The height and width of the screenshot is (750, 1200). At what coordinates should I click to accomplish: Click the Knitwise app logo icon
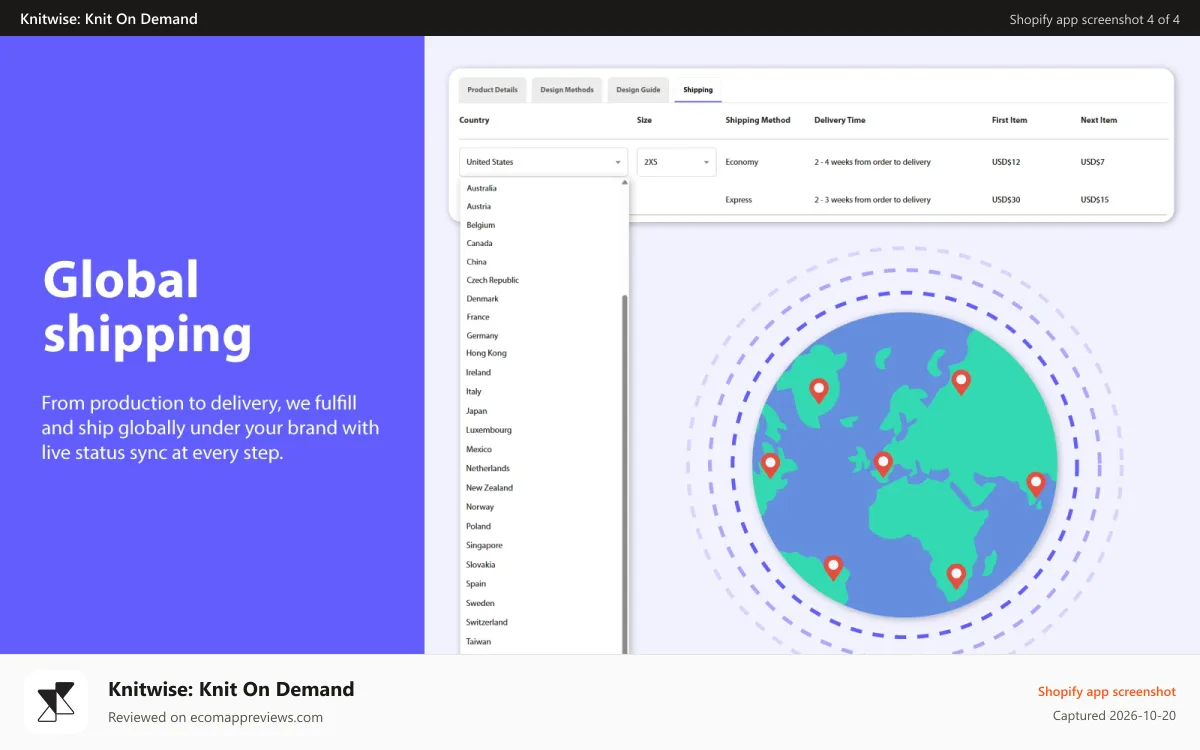click(56, 702)
